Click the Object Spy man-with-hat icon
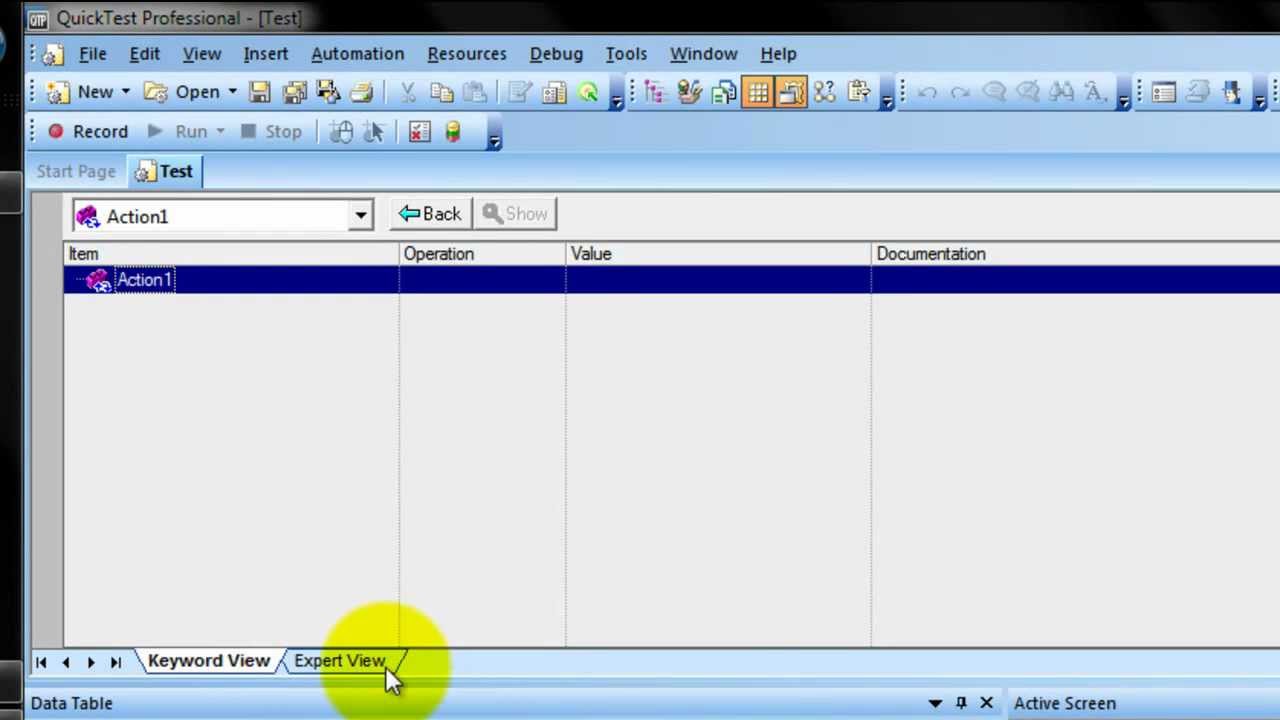This screenshot has height=720, width=1280. pyautogui.click(x=1231, y=92)
